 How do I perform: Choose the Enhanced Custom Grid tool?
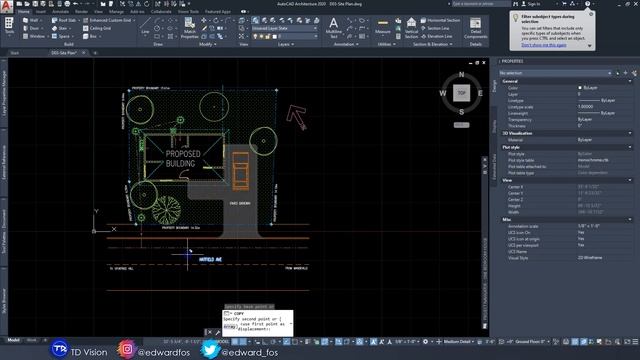pos(108,20)
